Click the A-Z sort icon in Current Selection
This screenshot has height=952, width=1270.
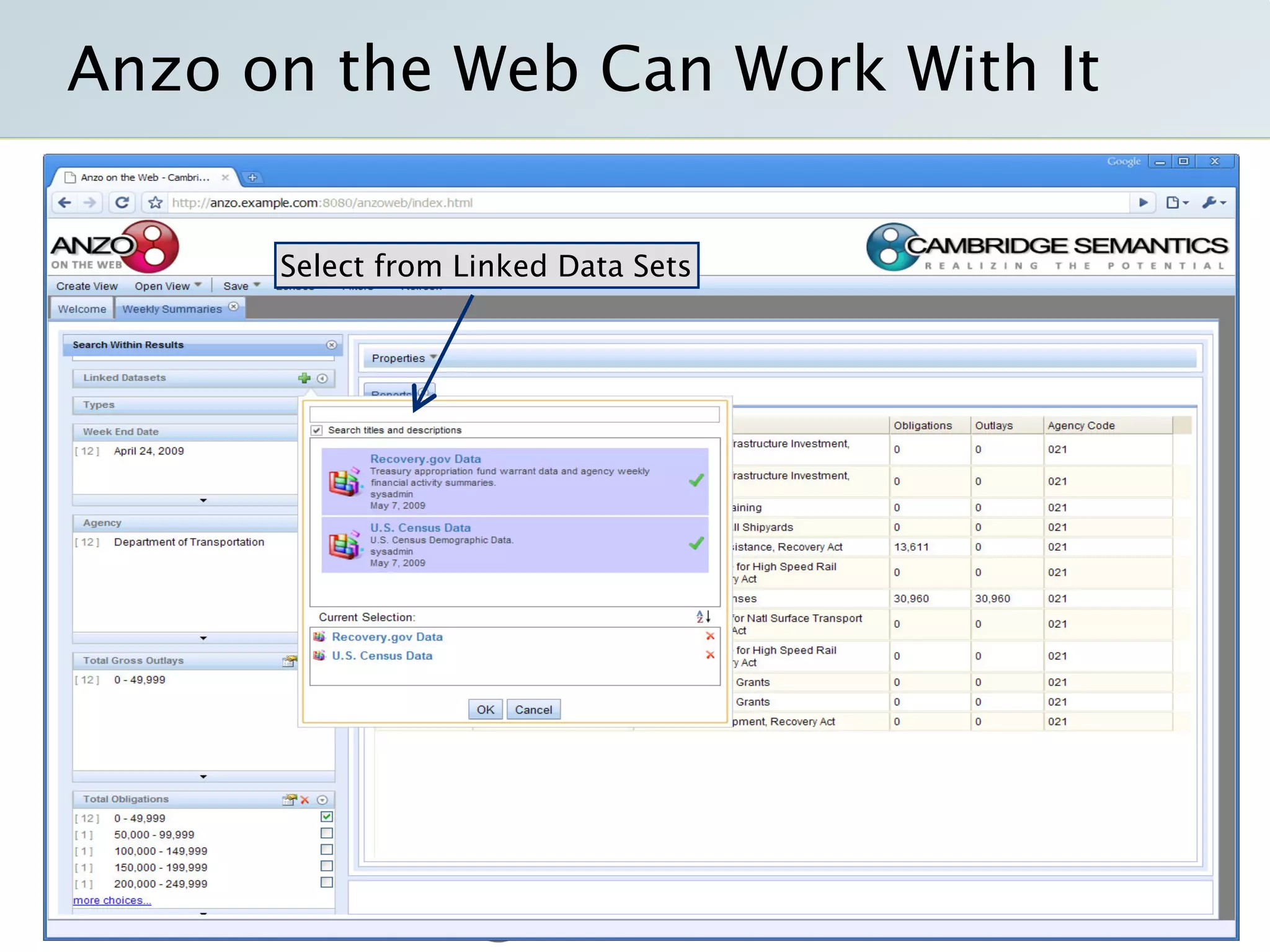tap(703, 617)
